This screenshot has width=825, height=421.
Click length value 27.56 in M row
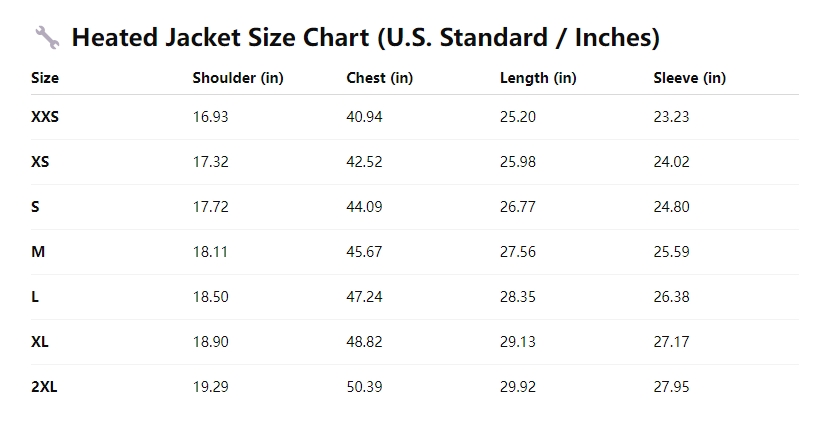(x=518, y=252)
